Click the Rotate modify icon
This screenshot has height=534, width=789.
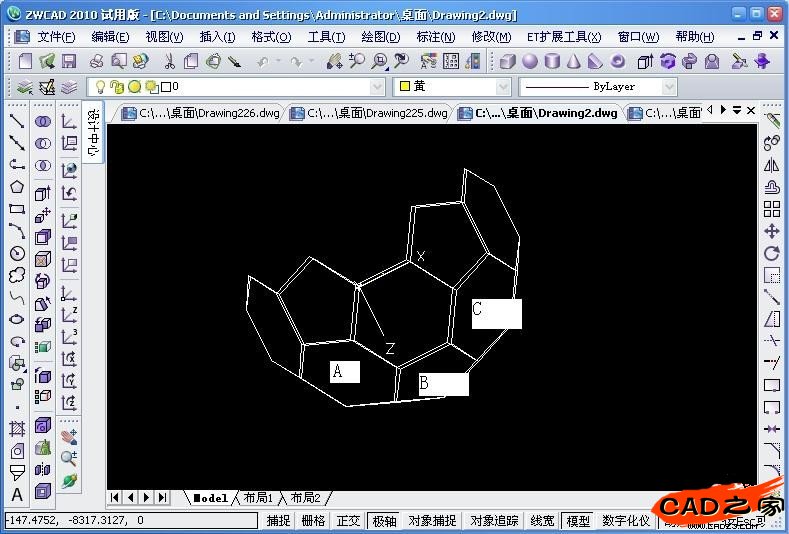pyautogui.click(x=771, y=253)
